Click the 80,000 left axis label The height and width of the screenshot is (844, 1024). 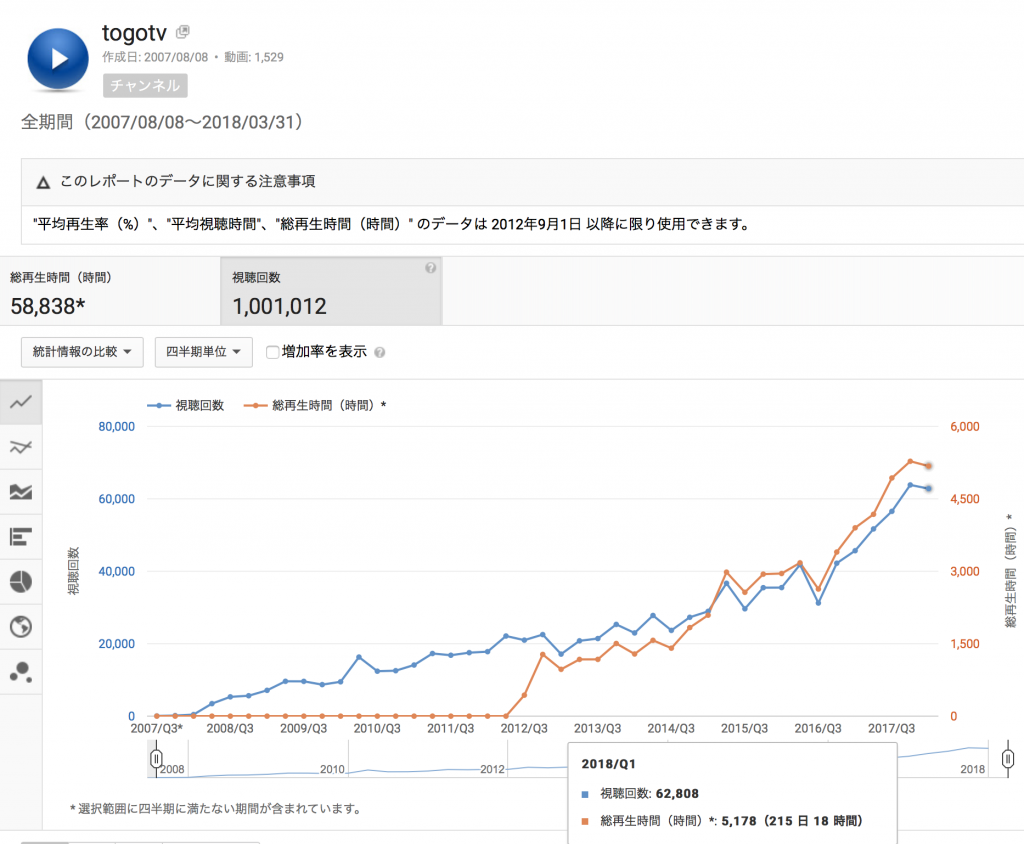(x=116, y=427)
